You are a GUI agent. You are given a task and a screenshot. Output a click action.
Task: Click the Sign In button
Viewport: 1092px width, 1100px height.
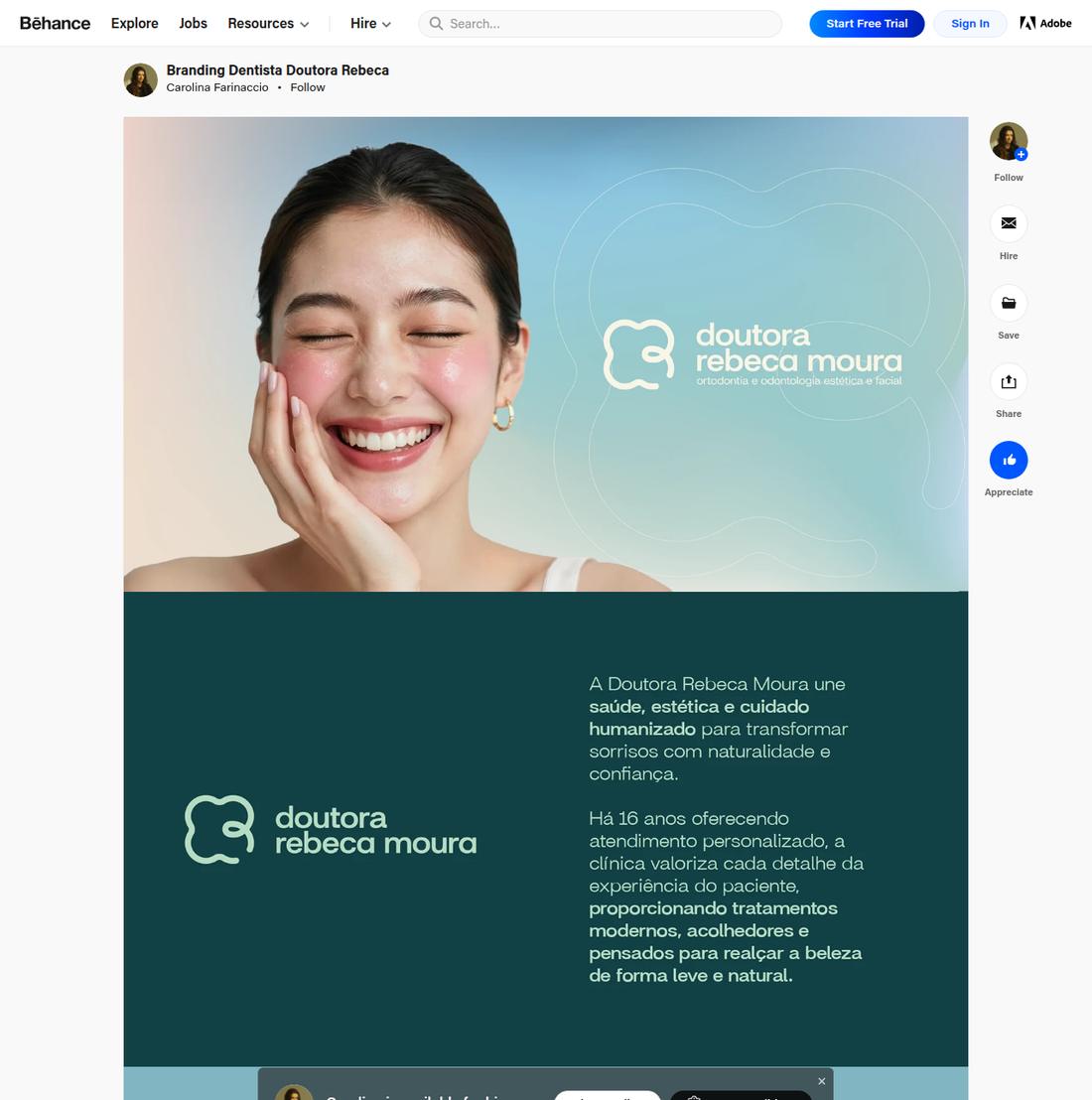970,24
